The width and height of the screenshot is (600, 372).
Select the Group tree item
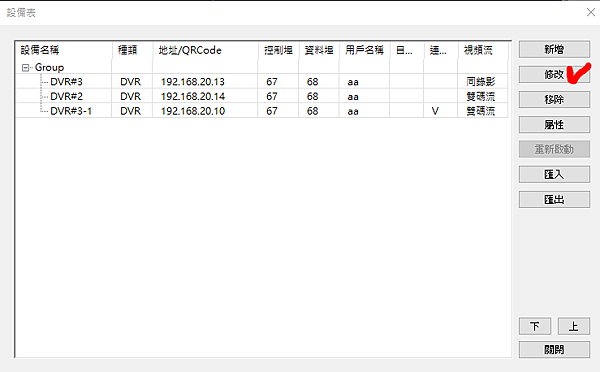tap(49, 68)
